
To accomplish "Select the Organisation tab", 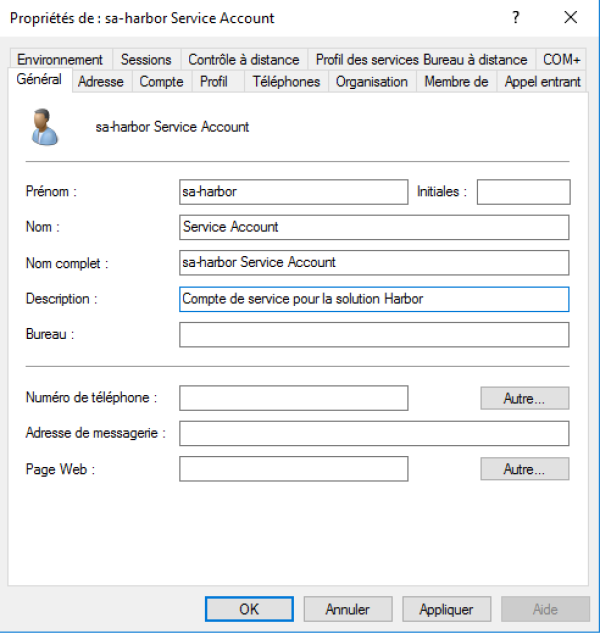I will point(372,82).
